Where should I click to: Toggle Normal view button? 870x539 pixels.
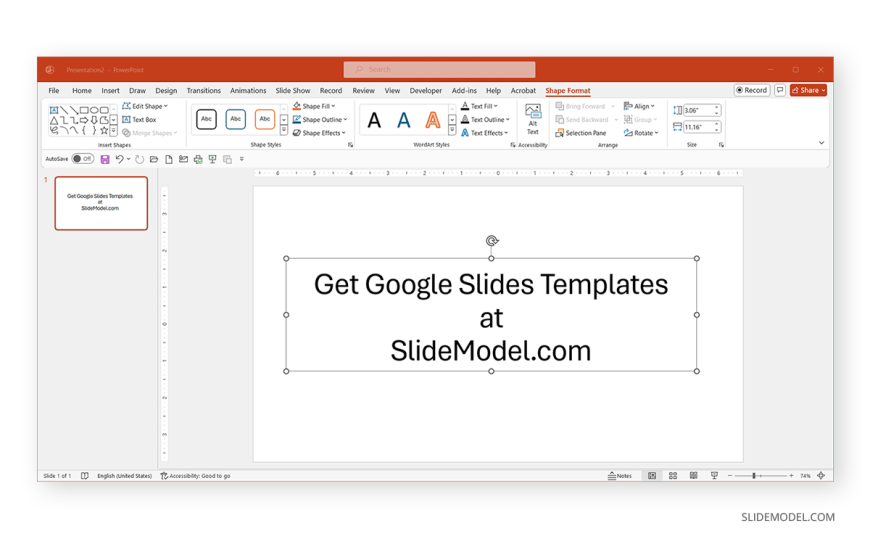point(652,476)
